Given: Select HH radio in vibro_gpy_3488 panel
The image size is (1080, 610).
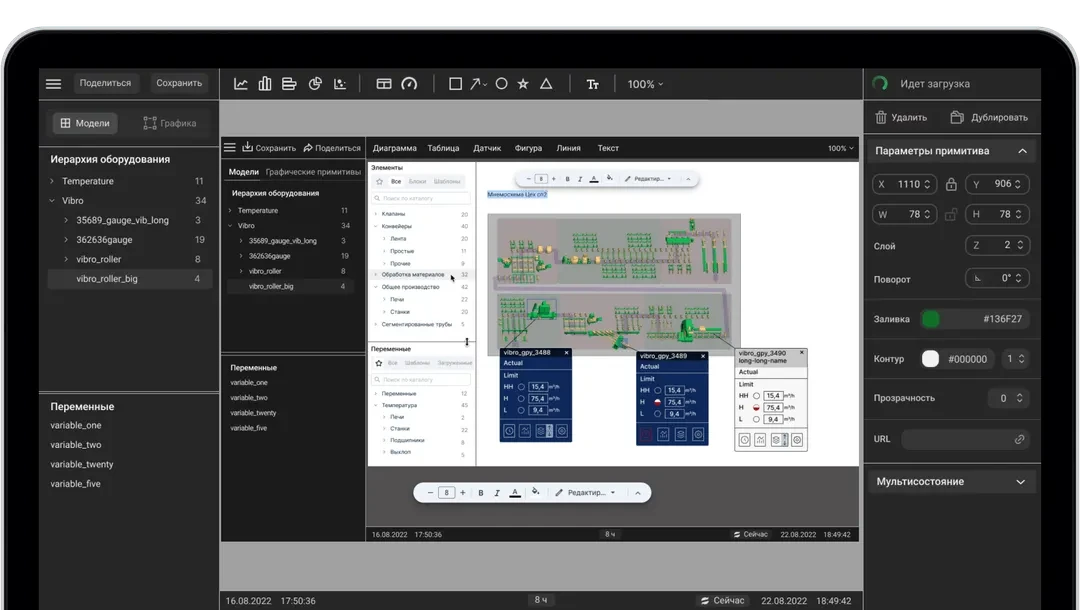Looking at the screenshot, I should tap(521, 387).
